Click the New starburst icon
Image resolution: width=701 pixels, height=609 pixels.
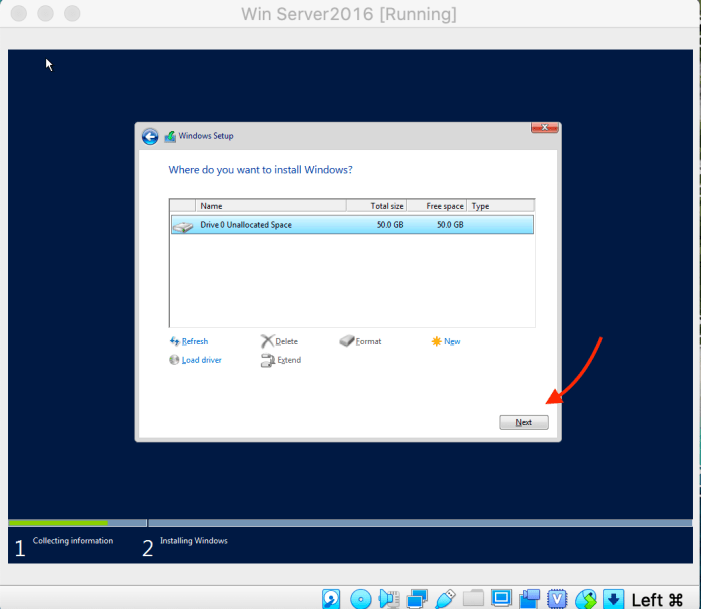(x=436, y=341)
